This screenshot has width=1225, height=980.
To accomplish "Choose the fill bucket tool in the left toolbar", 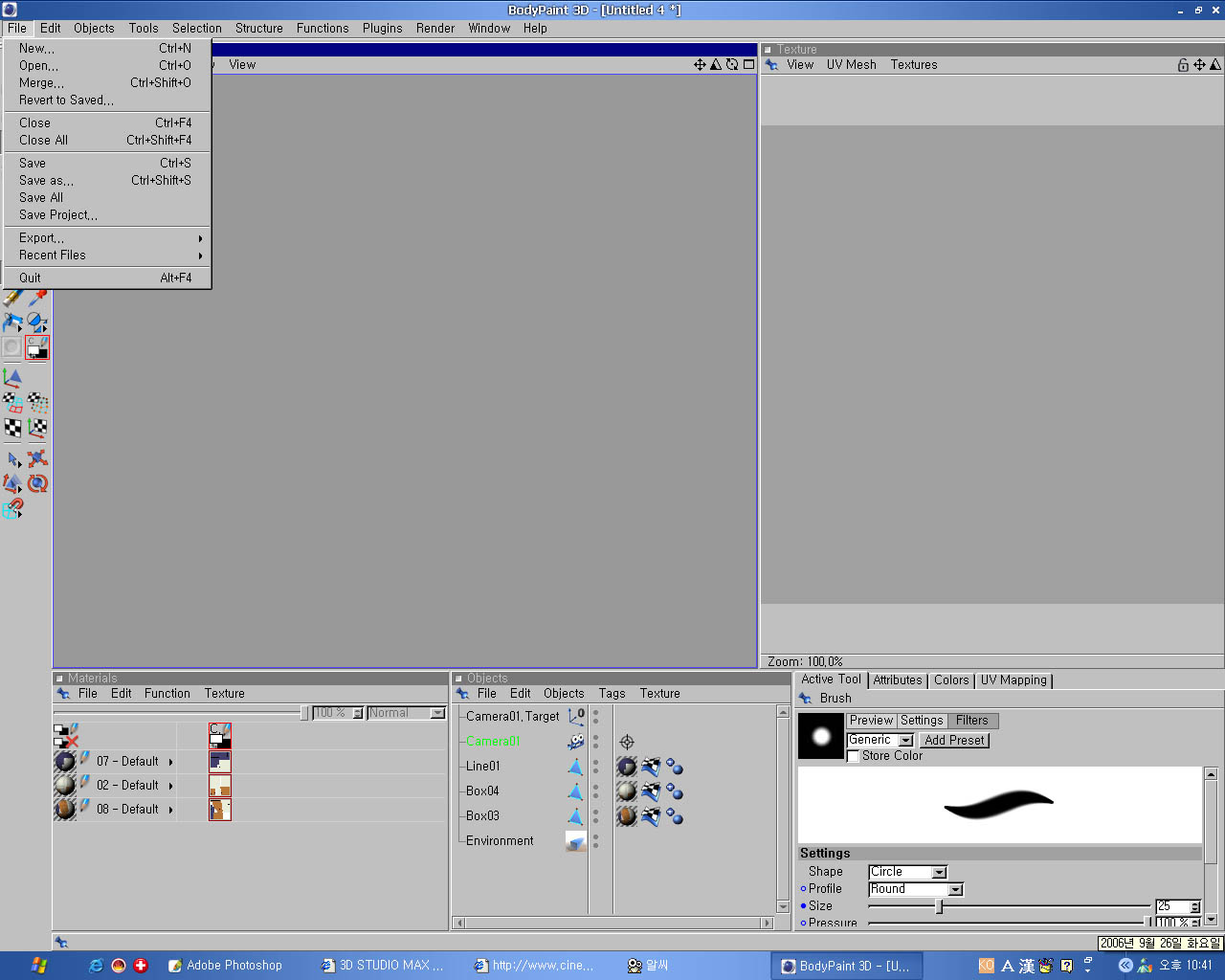I will 12,323.
